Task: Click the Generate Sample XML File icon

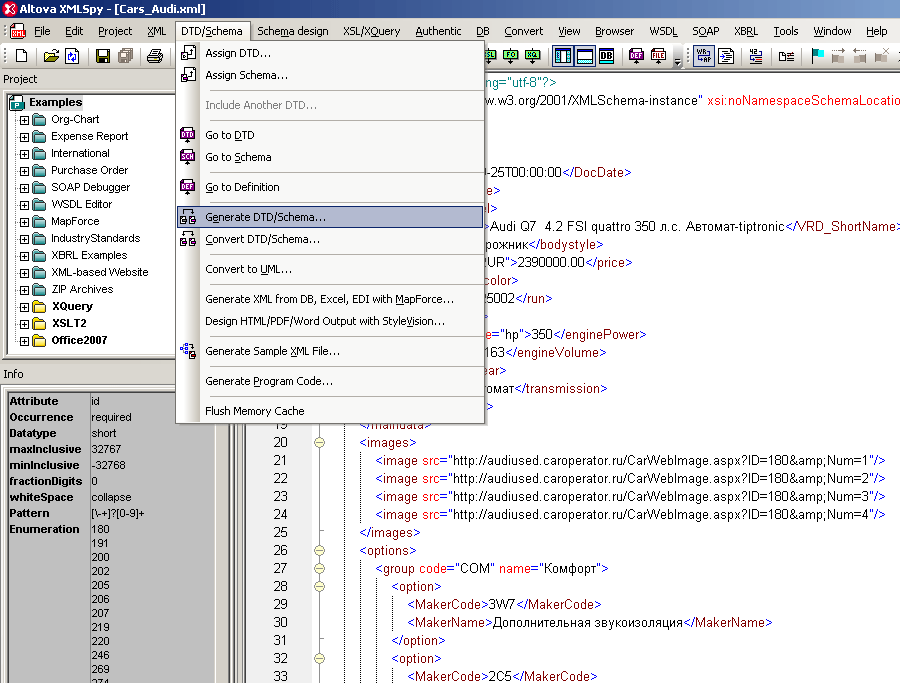Action: point(188,351)
